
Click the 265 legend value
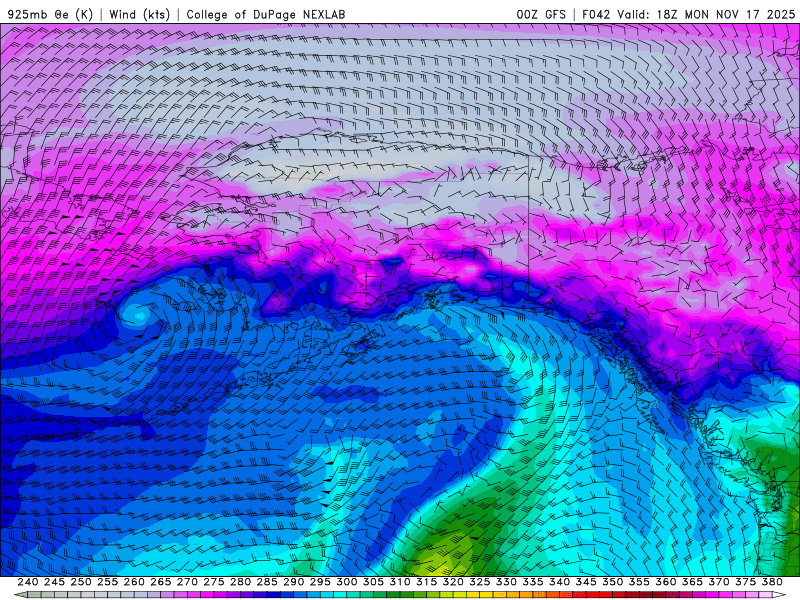161,582
